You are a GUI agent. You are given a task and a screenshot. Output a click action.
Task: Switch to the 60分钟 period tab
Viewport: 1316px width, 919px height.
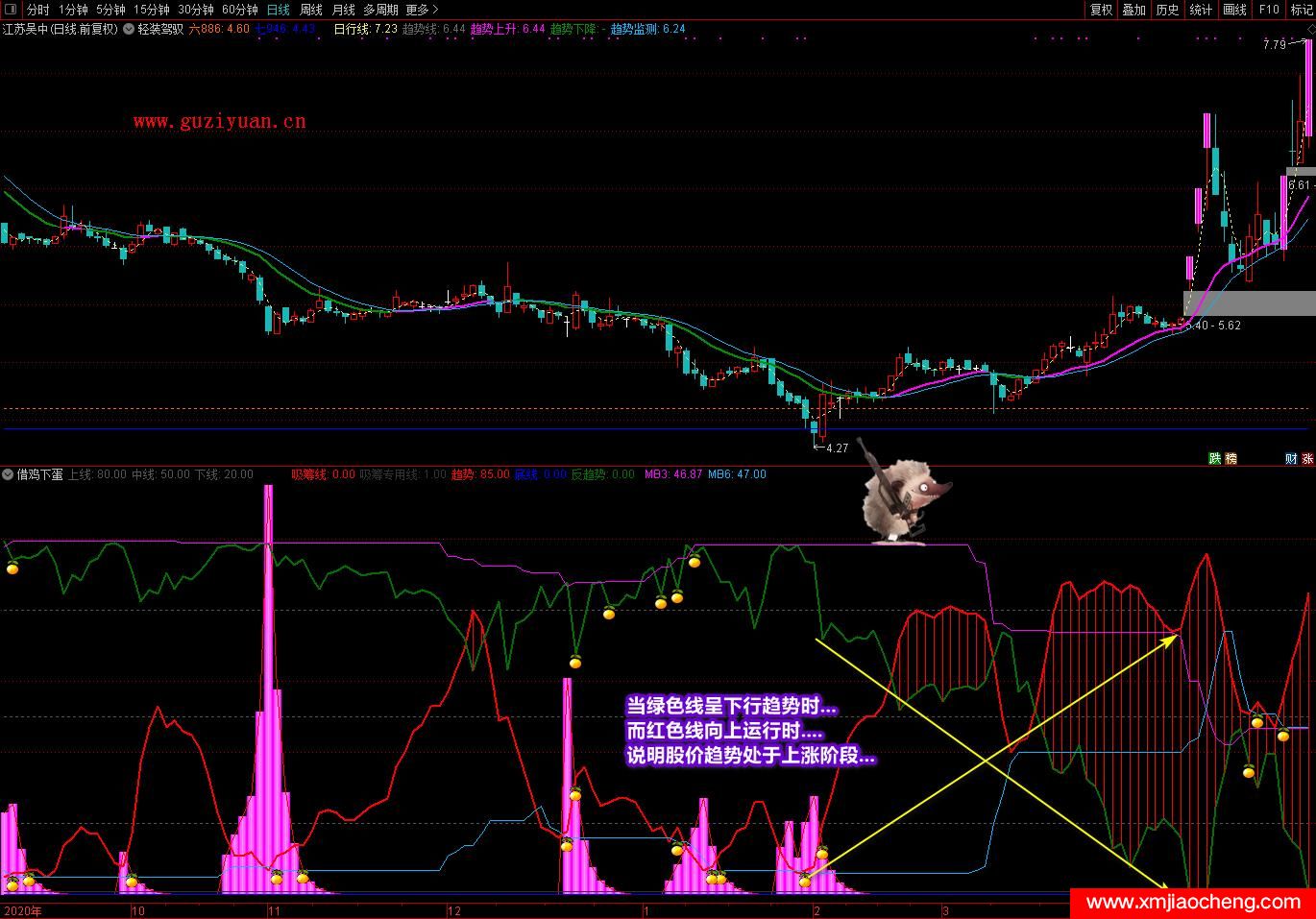pyautogui.click(x=240, y=10)
